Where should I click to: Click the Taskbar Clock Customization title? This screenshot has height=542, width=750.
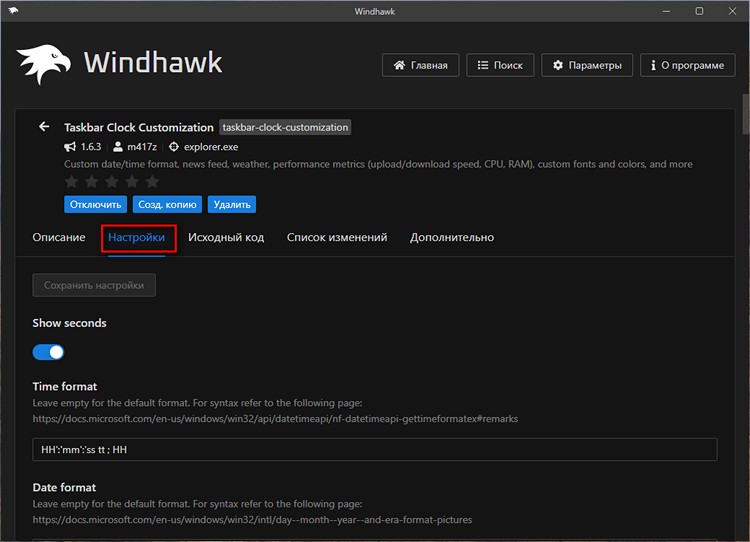point(139,127)
